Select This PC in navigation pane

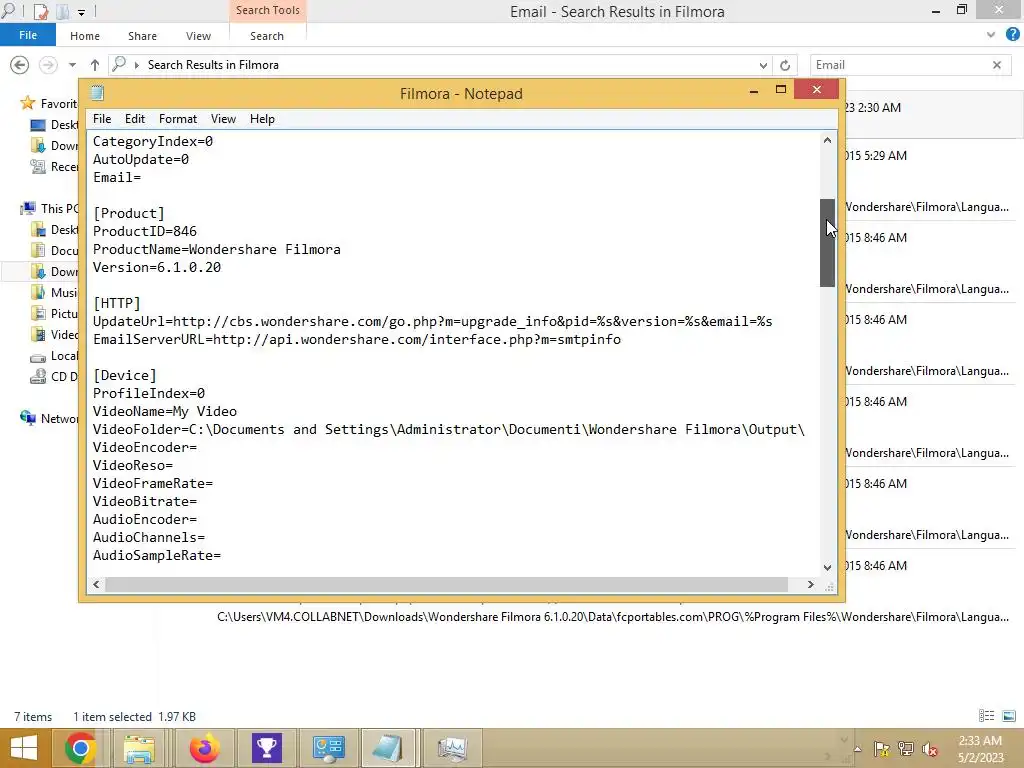[x=50, y=208]
